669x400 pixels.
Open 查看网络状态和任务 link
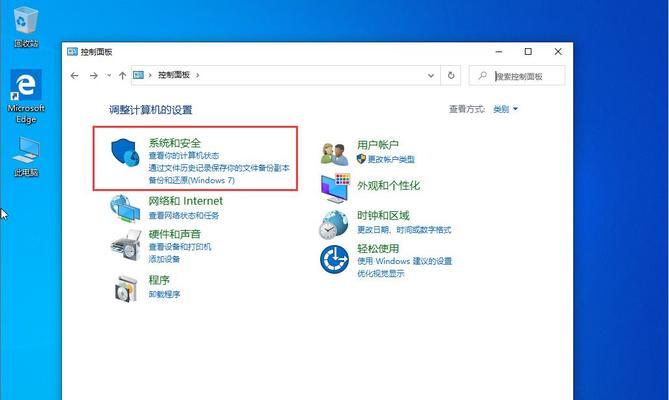point(184,215)
